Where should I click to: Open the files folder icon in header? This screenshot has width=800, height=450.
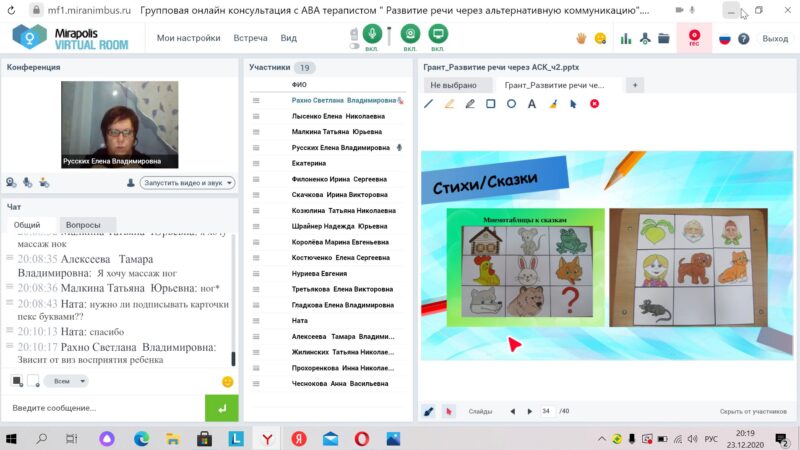tap(663, 38)
